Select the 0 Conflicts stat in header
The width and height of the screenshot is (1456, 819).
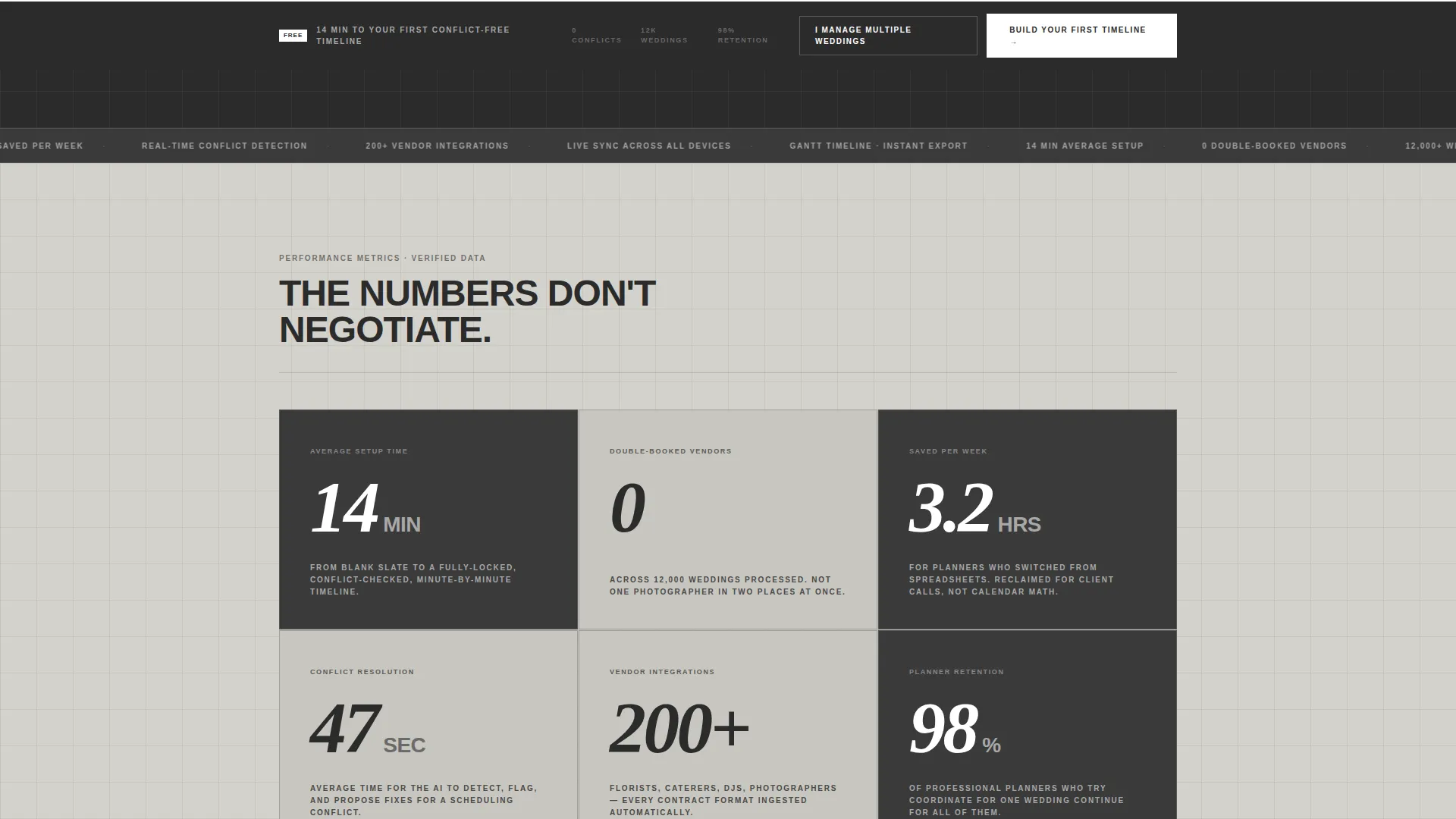596,36
